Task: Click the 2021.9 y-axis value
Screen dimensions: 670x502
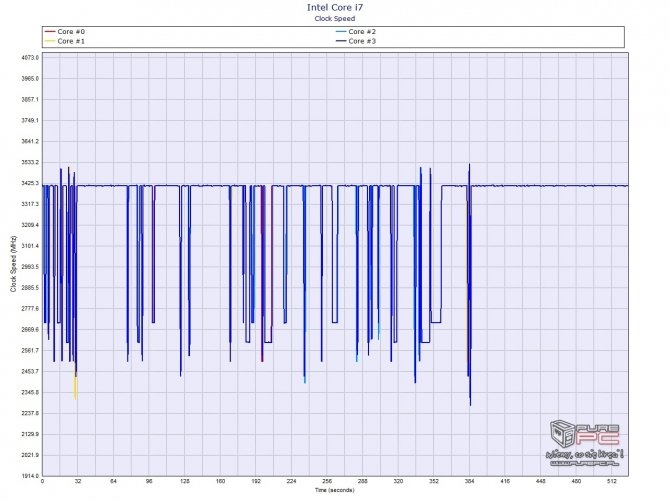Action: click(30, 455)
